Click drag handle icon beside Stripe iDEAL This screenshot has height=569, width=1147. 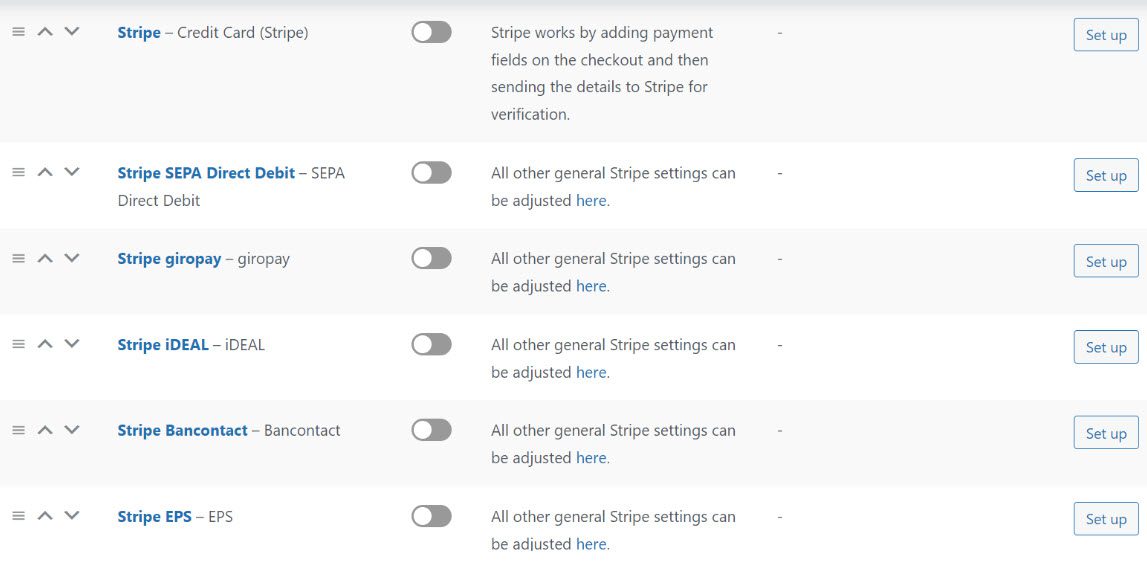[x=19, y=344]
